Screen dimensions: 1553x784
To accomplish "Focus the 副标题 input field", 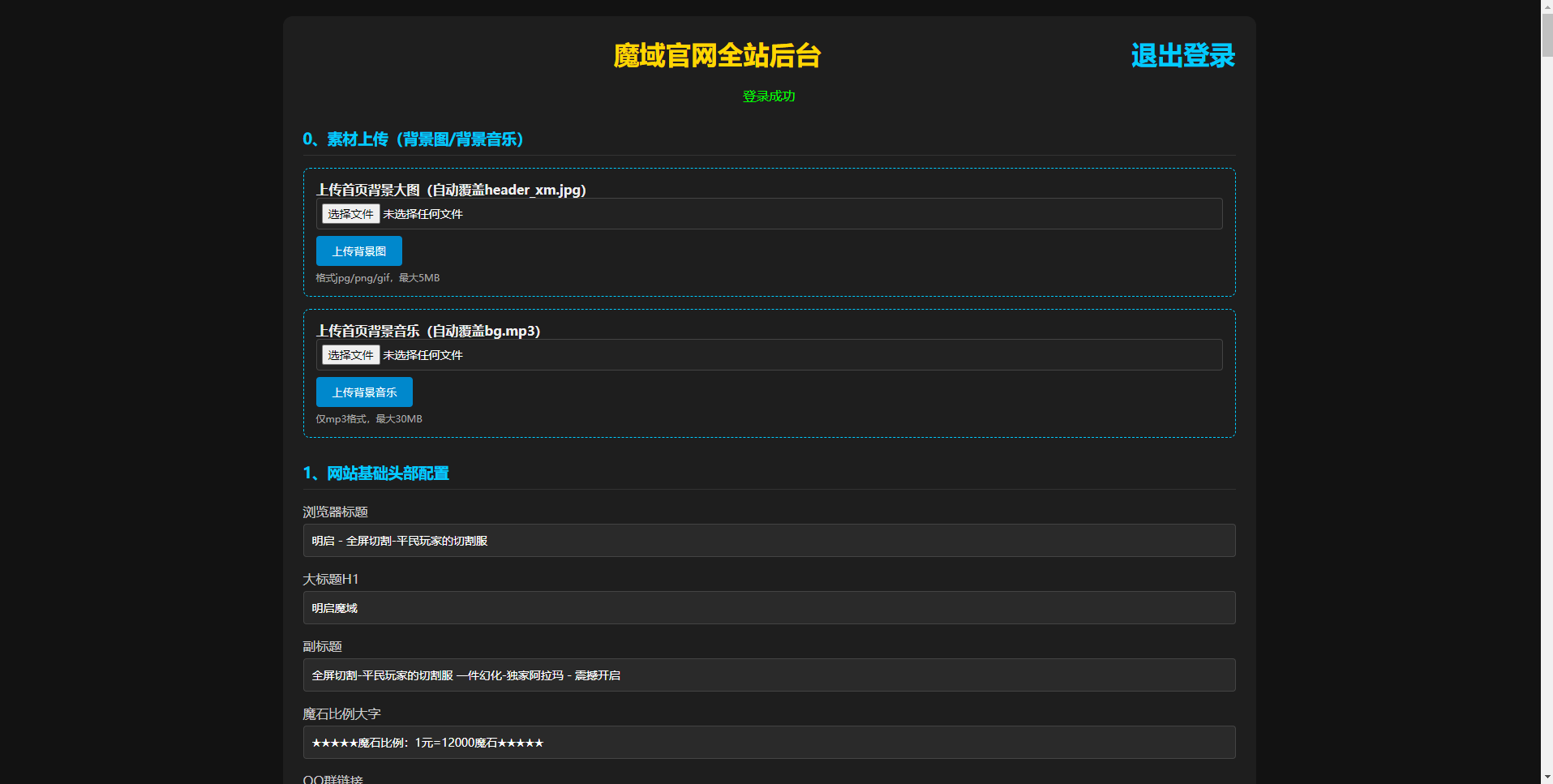I will [769, 675].
